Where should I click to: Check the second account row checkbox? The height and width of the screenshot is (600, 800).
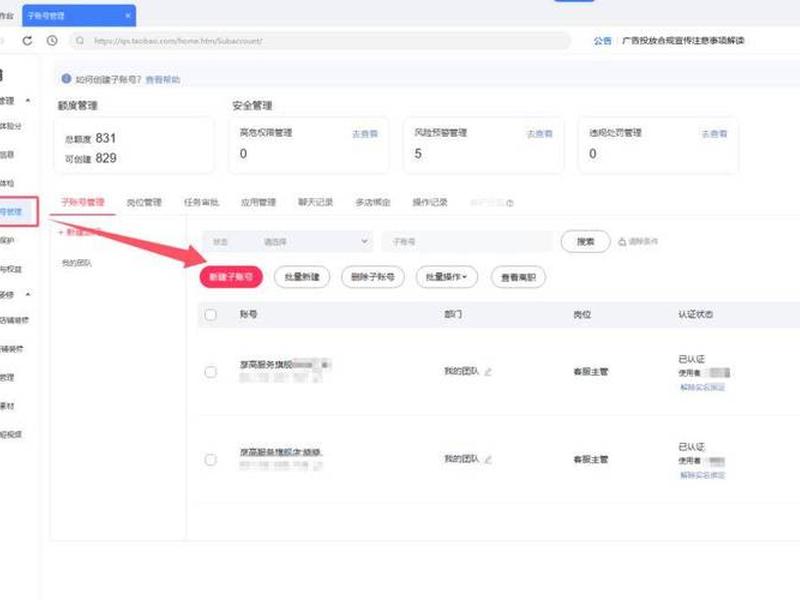pos(210,460)
